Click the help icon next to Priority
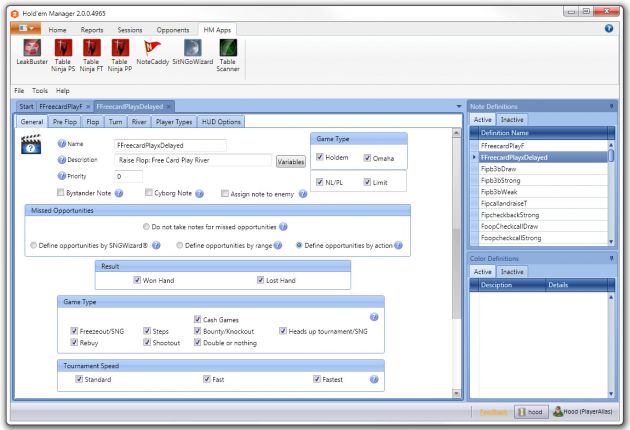The height and width of the screenshot is (430, 630). coord(61,176)
